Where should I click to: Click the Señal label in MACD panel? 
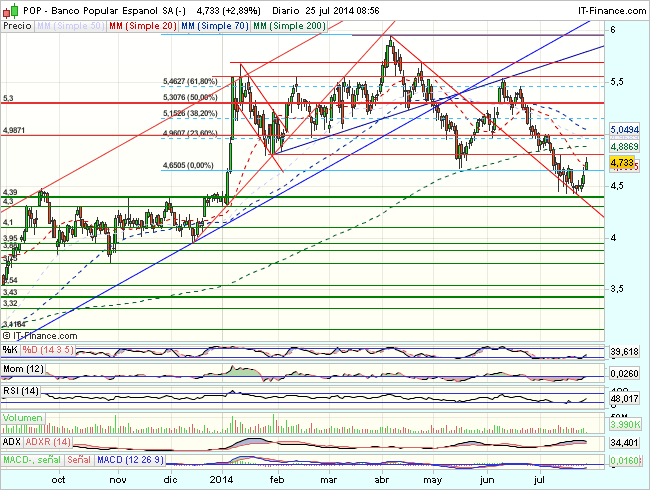[79, 460]
